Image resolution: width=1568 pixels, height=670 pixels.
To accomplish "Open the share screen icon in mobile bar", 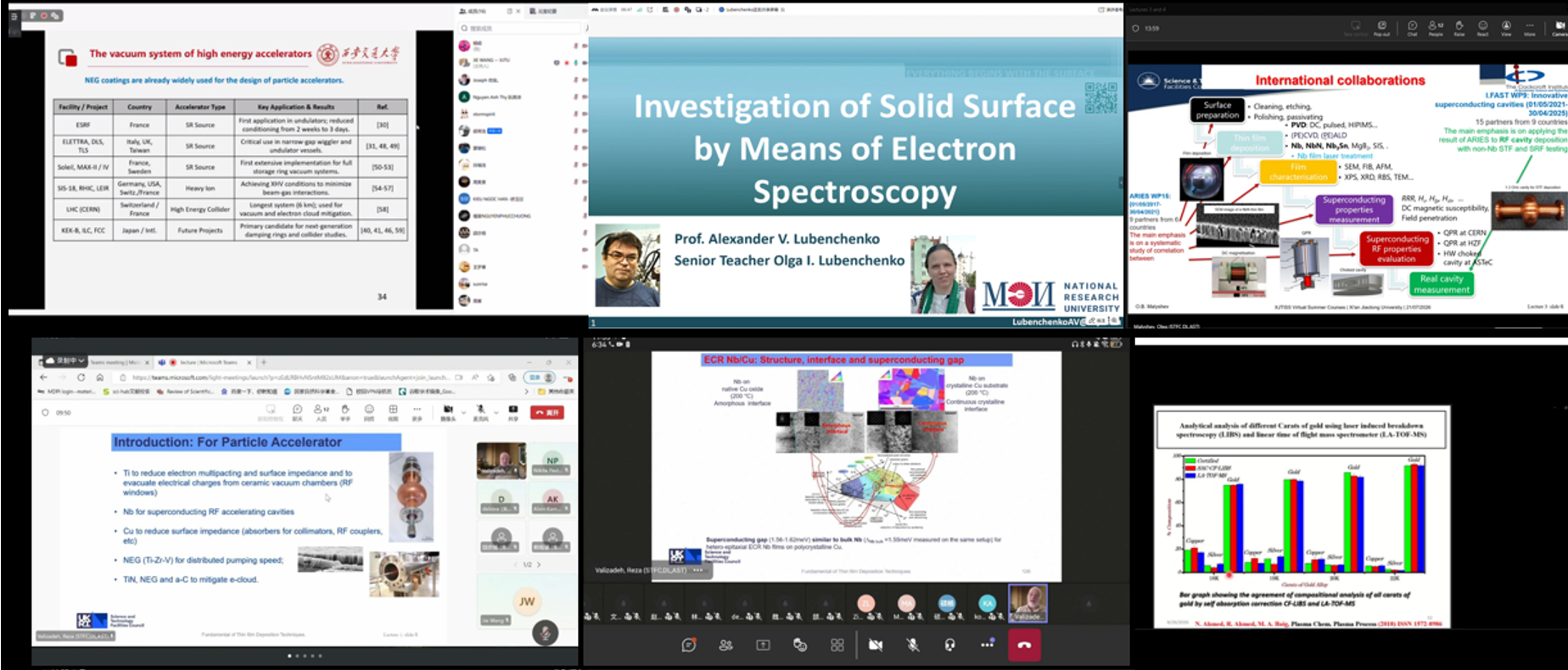I will tap(763, 645).
